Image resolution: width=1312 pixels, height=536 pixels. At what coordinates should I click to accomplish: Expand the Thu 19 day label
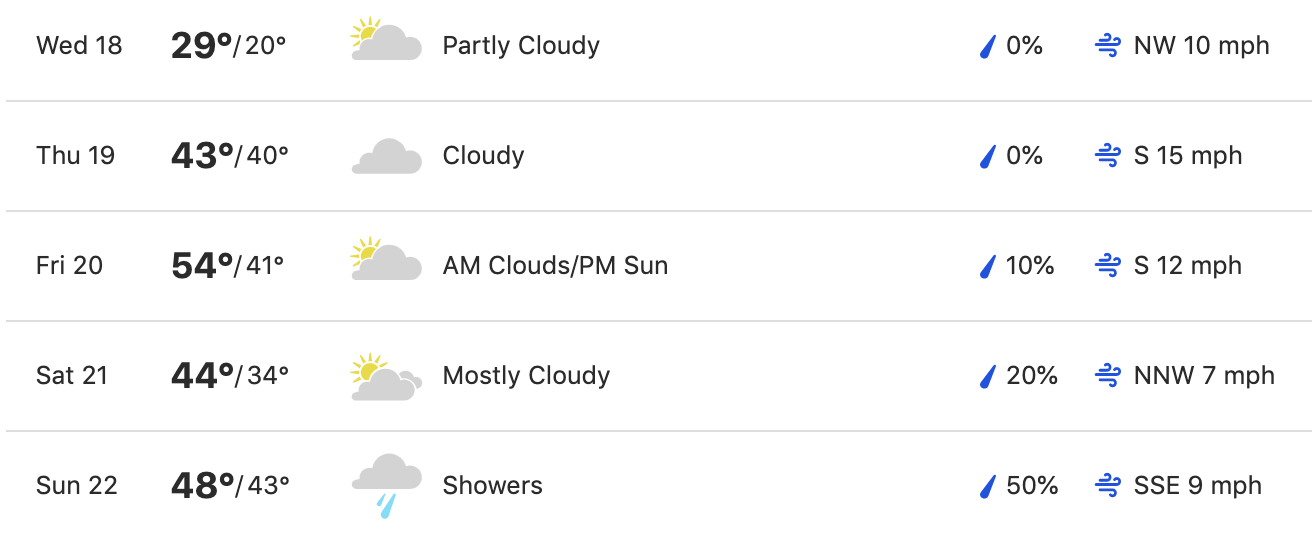pos(76,156)
